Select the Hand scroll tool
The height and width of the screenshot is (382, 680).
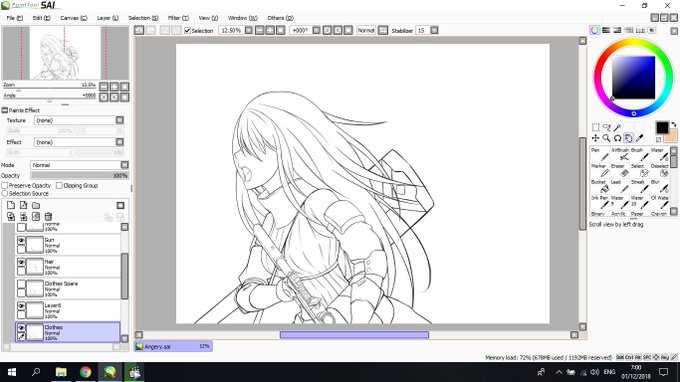tap(628, 138)
